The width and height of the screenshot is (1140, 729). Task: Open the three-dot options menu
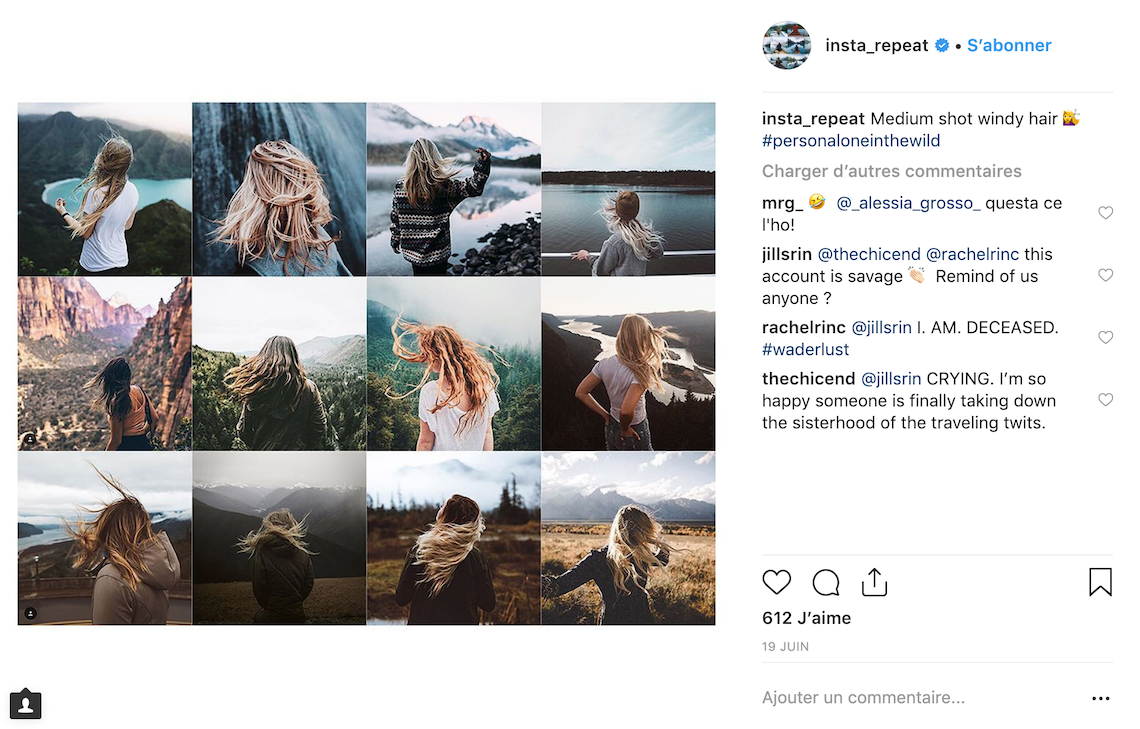pos(1101,698)
